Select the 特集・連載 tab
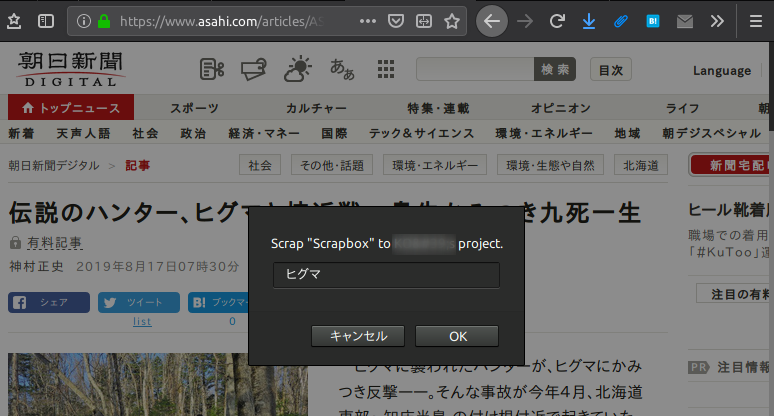774x416 pixels. coord(438,108)
